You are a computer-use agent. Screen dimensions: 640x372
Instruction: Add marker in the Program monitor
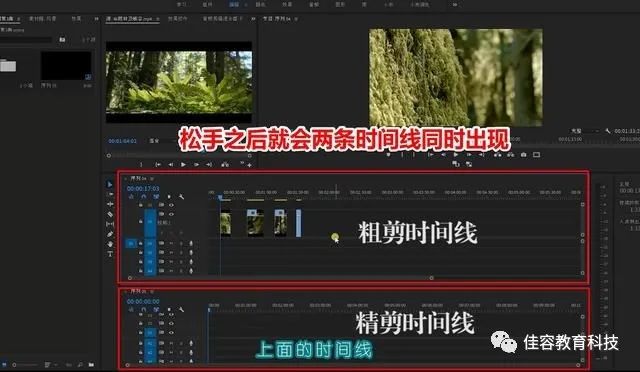pyautogui.click(x=388, y=155)
